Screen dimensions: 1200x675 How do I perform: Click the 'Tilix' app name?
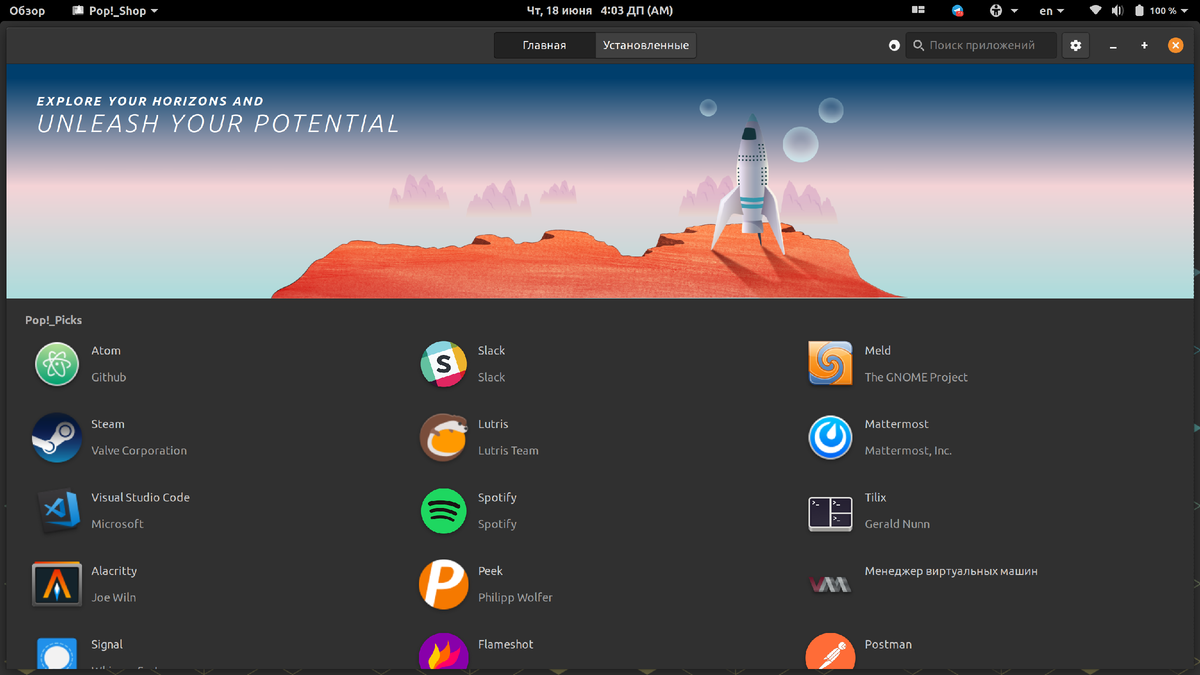point(875,498)
